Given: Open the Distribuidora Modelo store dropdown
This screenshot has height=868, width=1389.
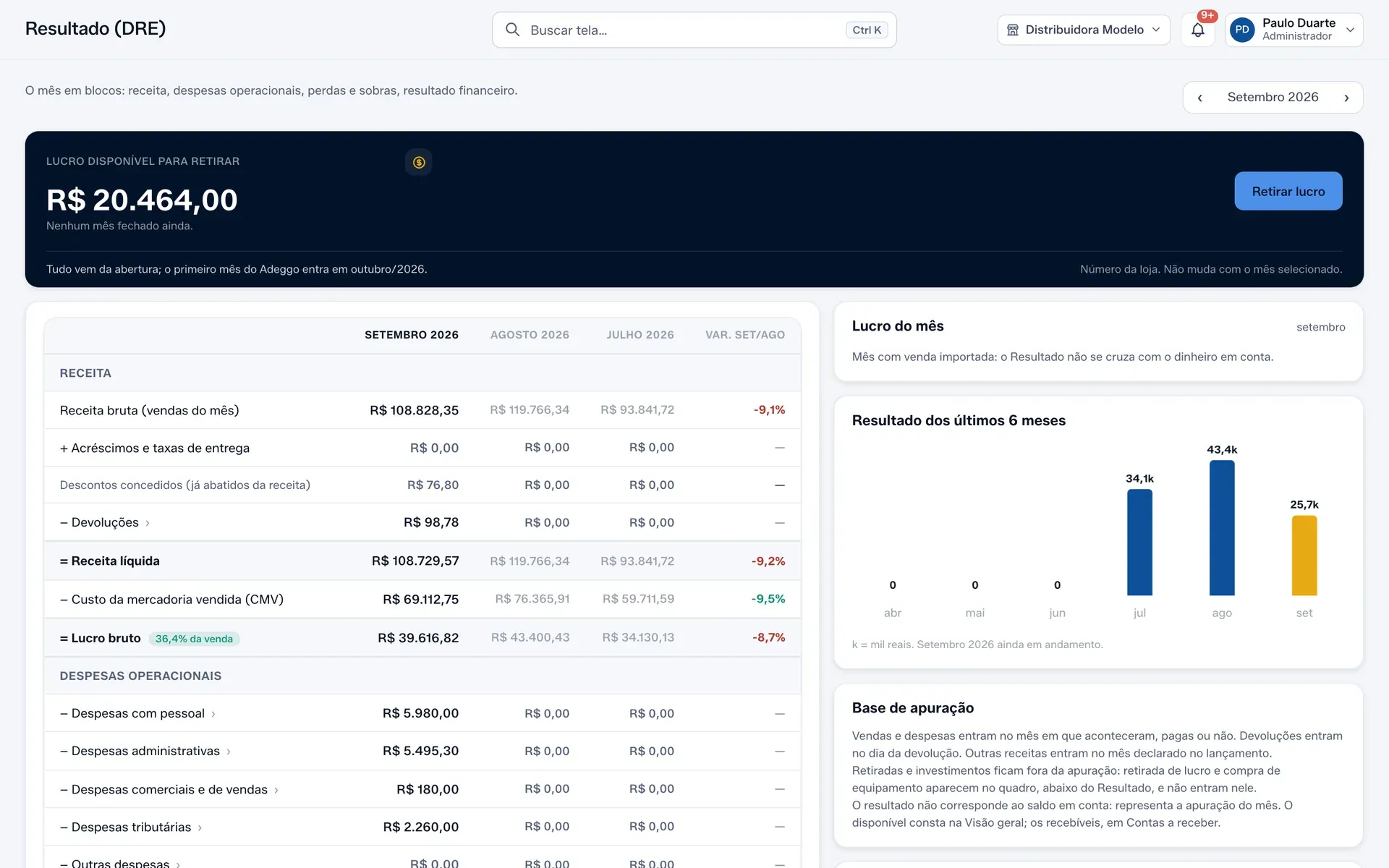Looking at the screenshot, I should pyautogui.click(x=1084, y=30).
